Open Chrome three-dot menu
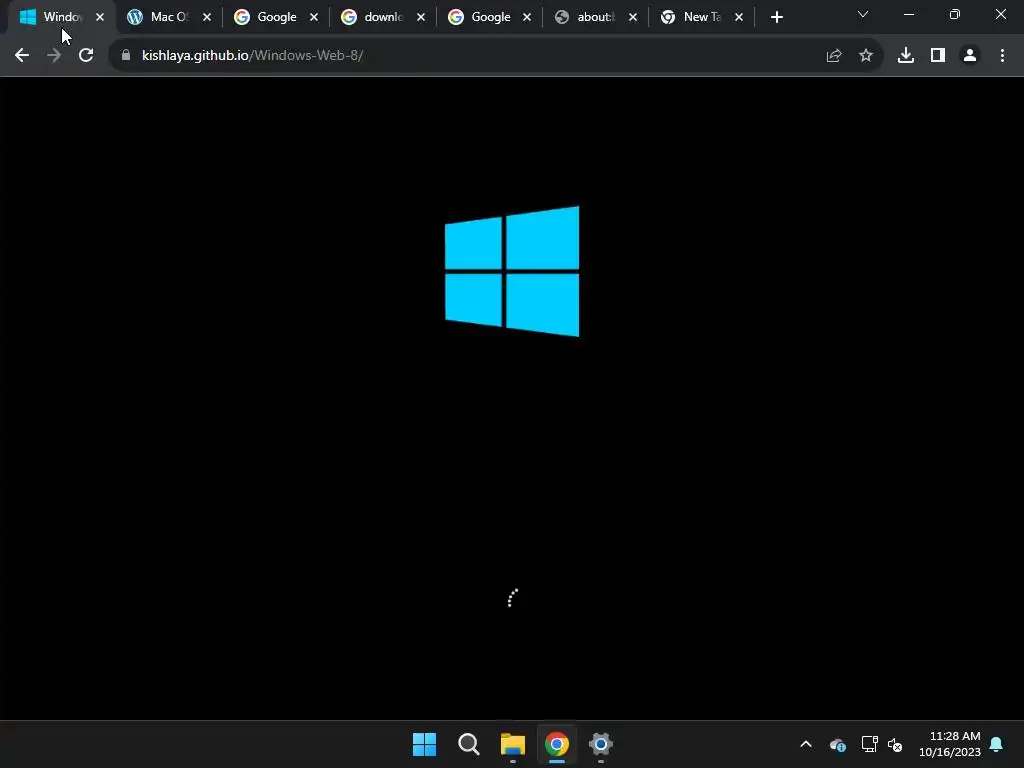The width and height of the screenshot is (1024, 768). click(1002, 56)
